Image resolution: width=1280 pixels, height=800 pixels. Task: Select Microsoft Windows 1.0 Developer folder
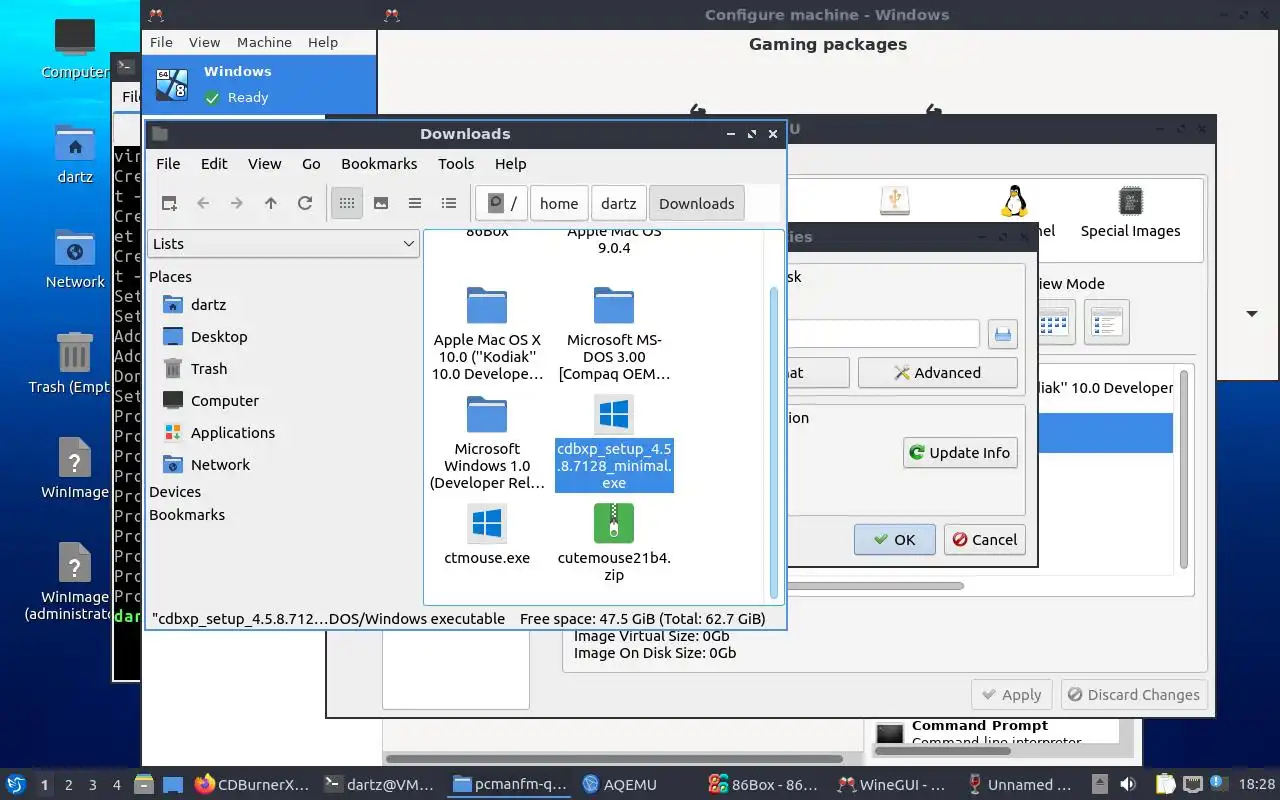click(487, 443)
